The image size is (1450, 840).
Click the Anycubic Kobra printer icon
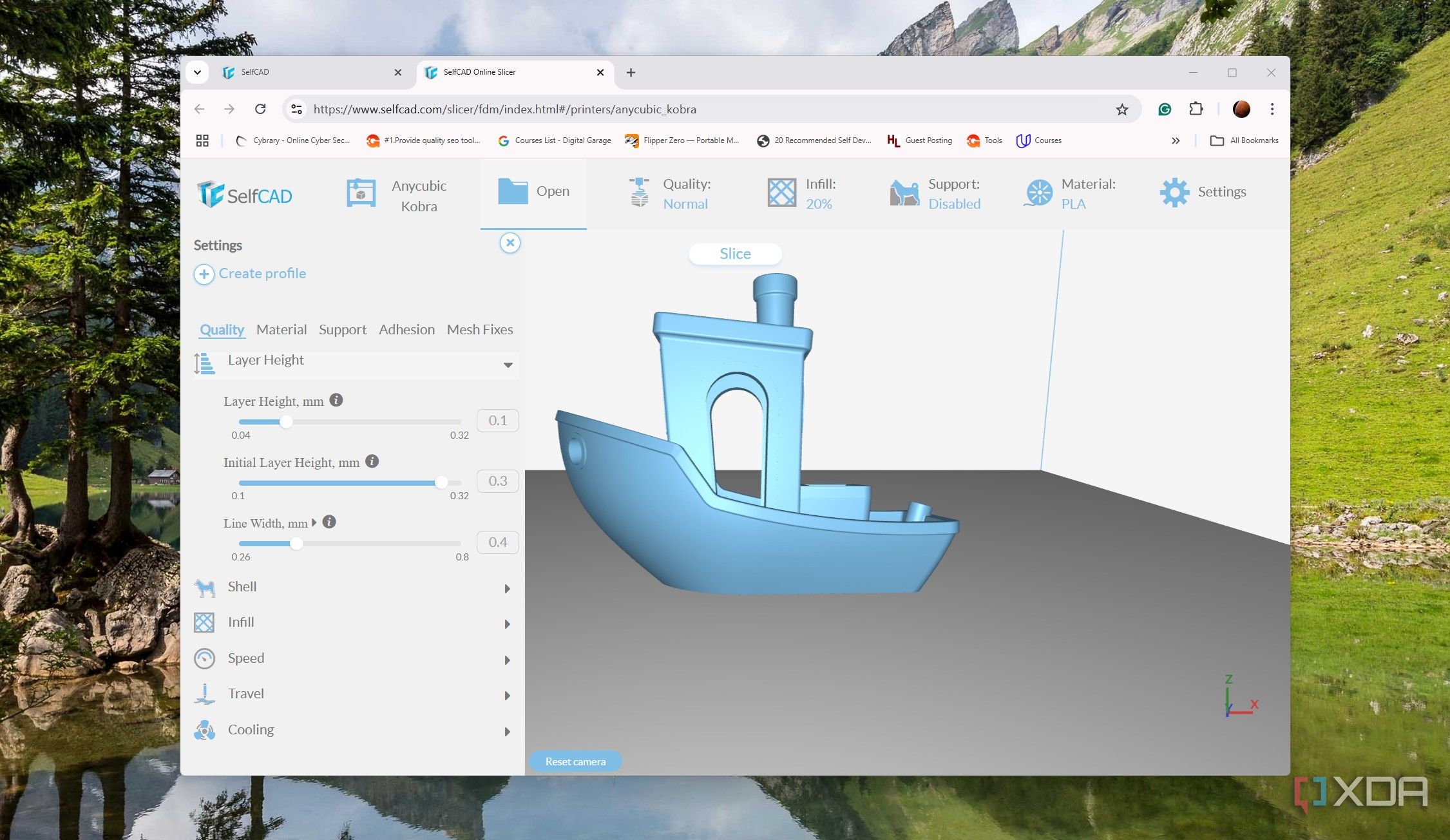(x=361, y=193)
